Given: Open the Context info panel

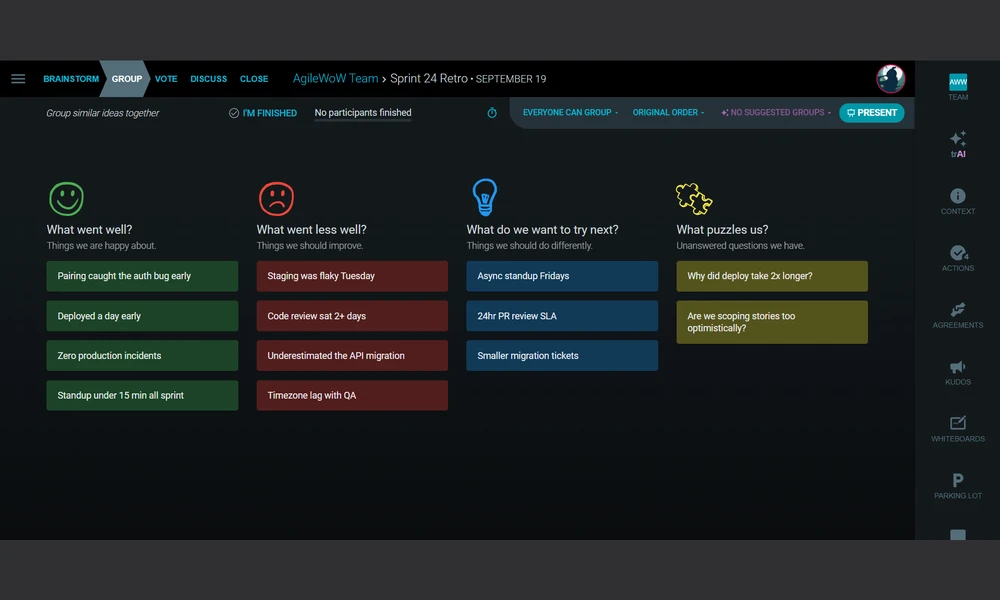Looking at the screenshot, I should (957, 201).
